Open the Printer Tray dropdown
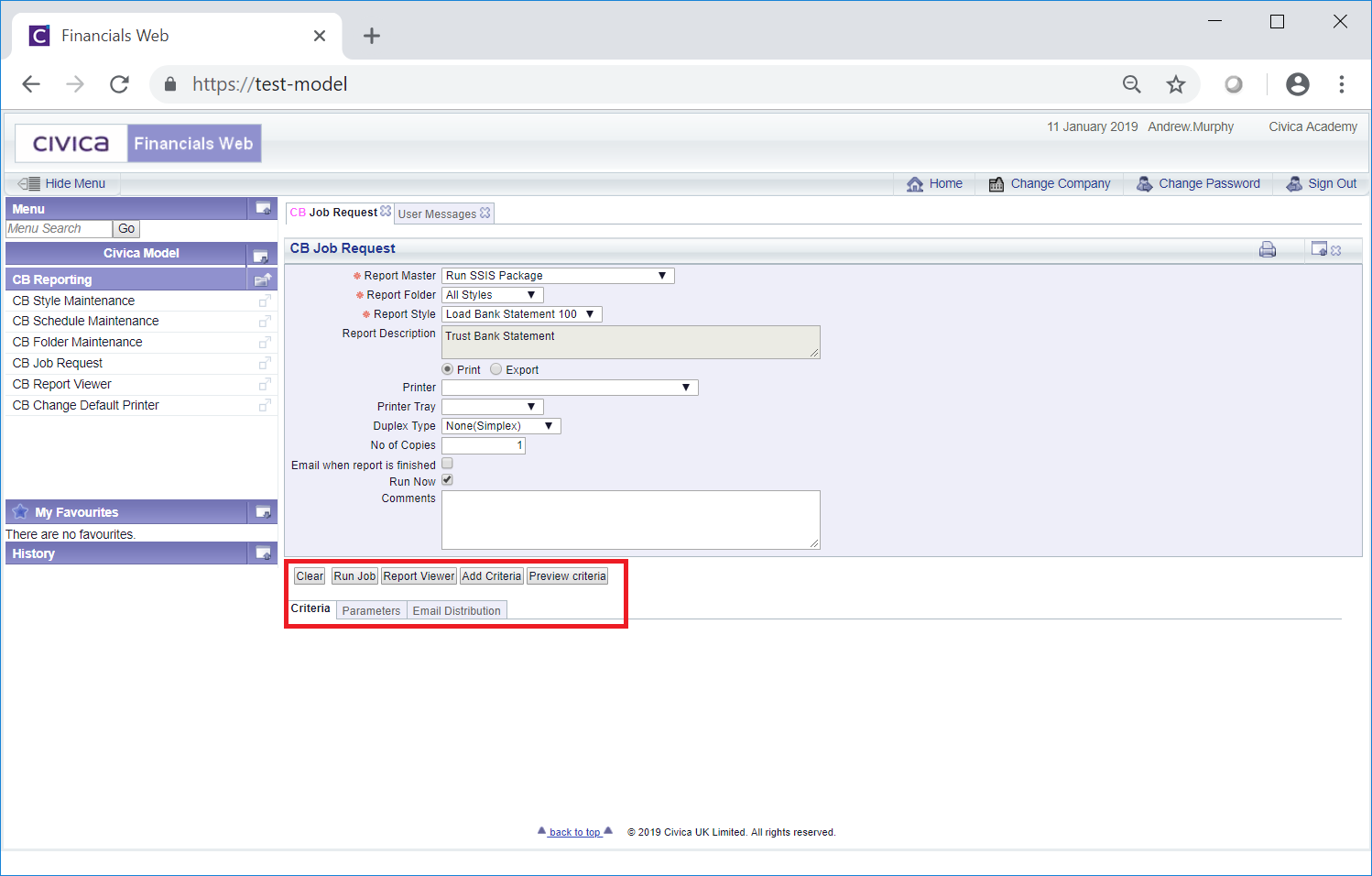1372x876 pixels. tap(493, 407)
